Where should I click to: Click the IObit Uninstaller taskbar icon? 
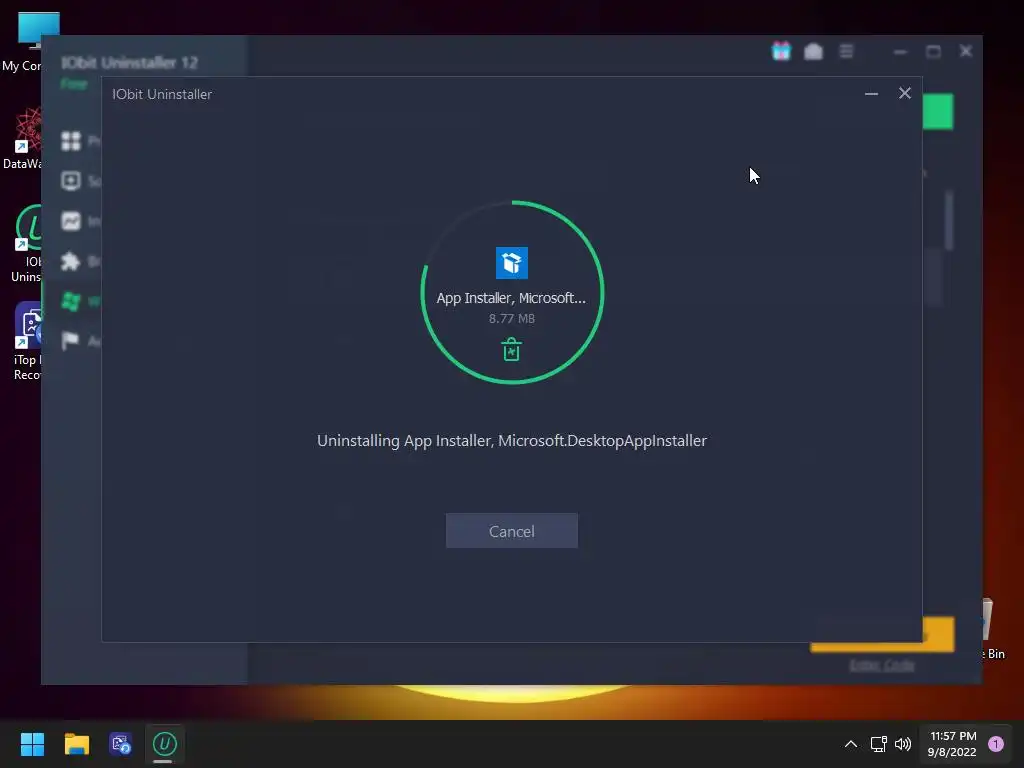tap(165, 744)
